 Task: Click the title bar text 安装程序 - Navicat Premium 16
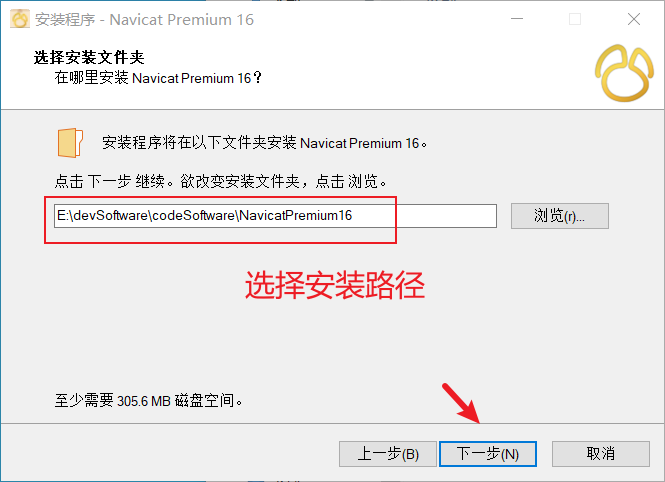(144, 20)
